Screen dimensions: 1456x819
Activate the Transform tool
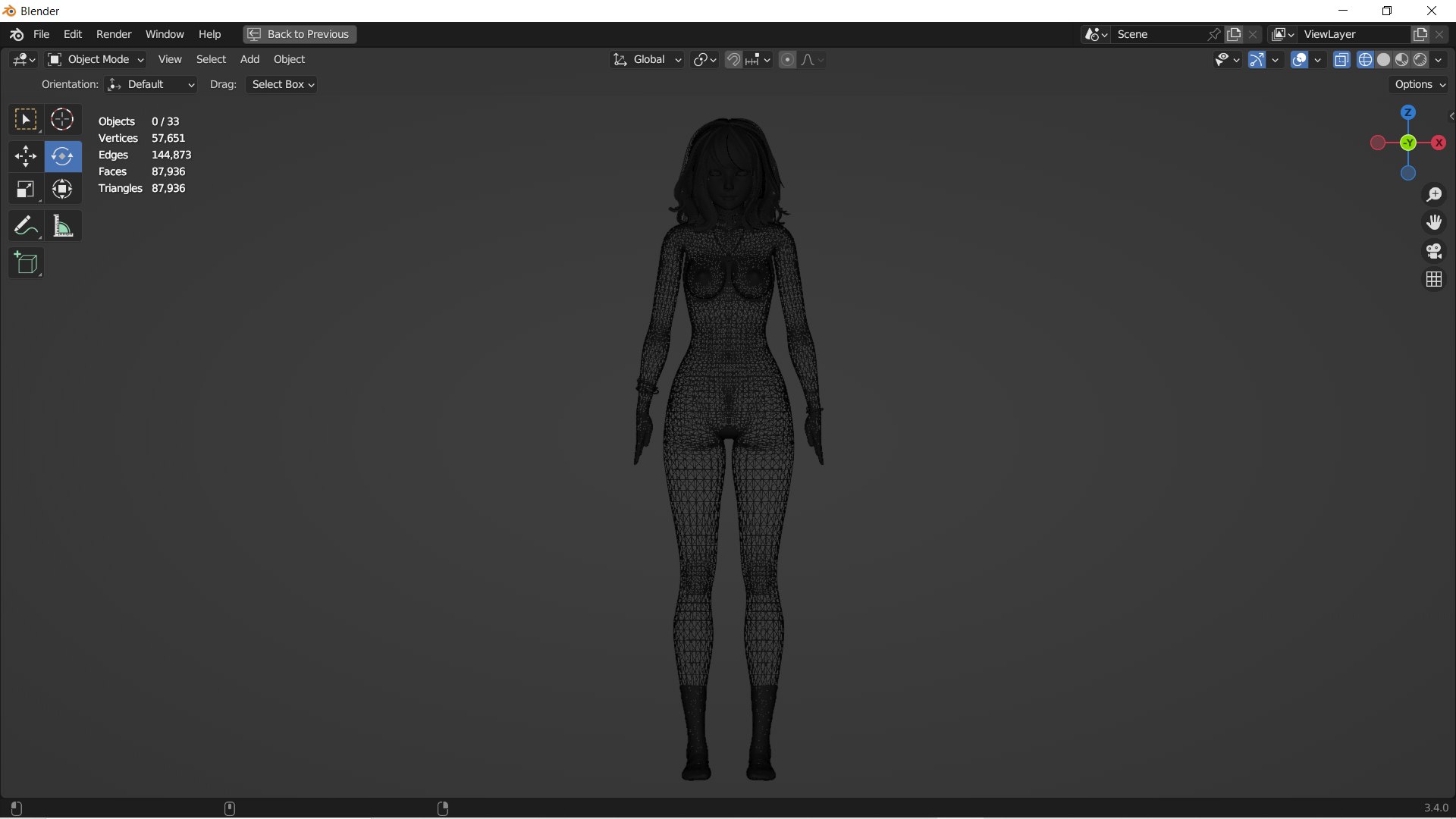tap(62, 190)
